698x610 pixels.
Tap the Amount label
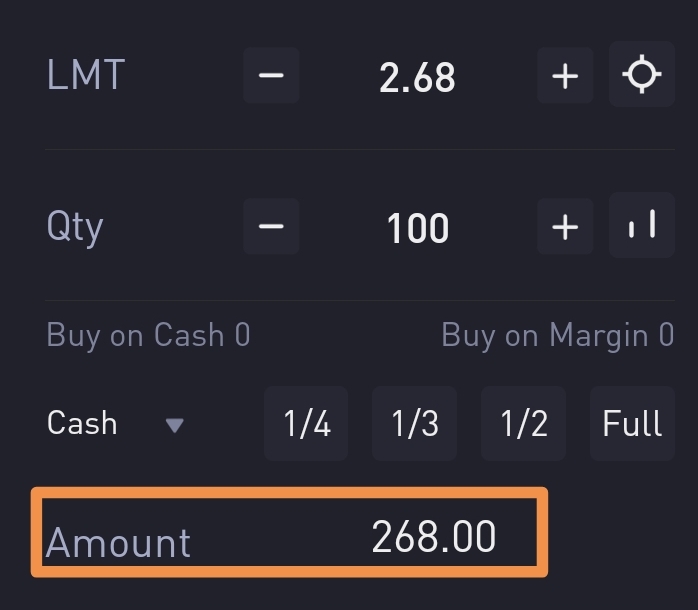118,542
